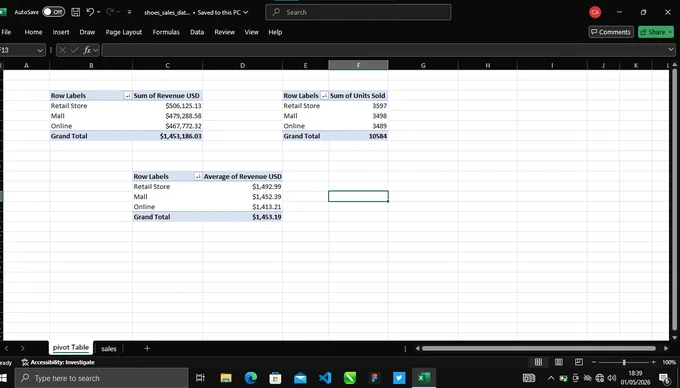The width and height of the screenshot is (680, 388).
Task: Open the Customize Quick Access Toolbar dropdown
Action: (129, 12)
